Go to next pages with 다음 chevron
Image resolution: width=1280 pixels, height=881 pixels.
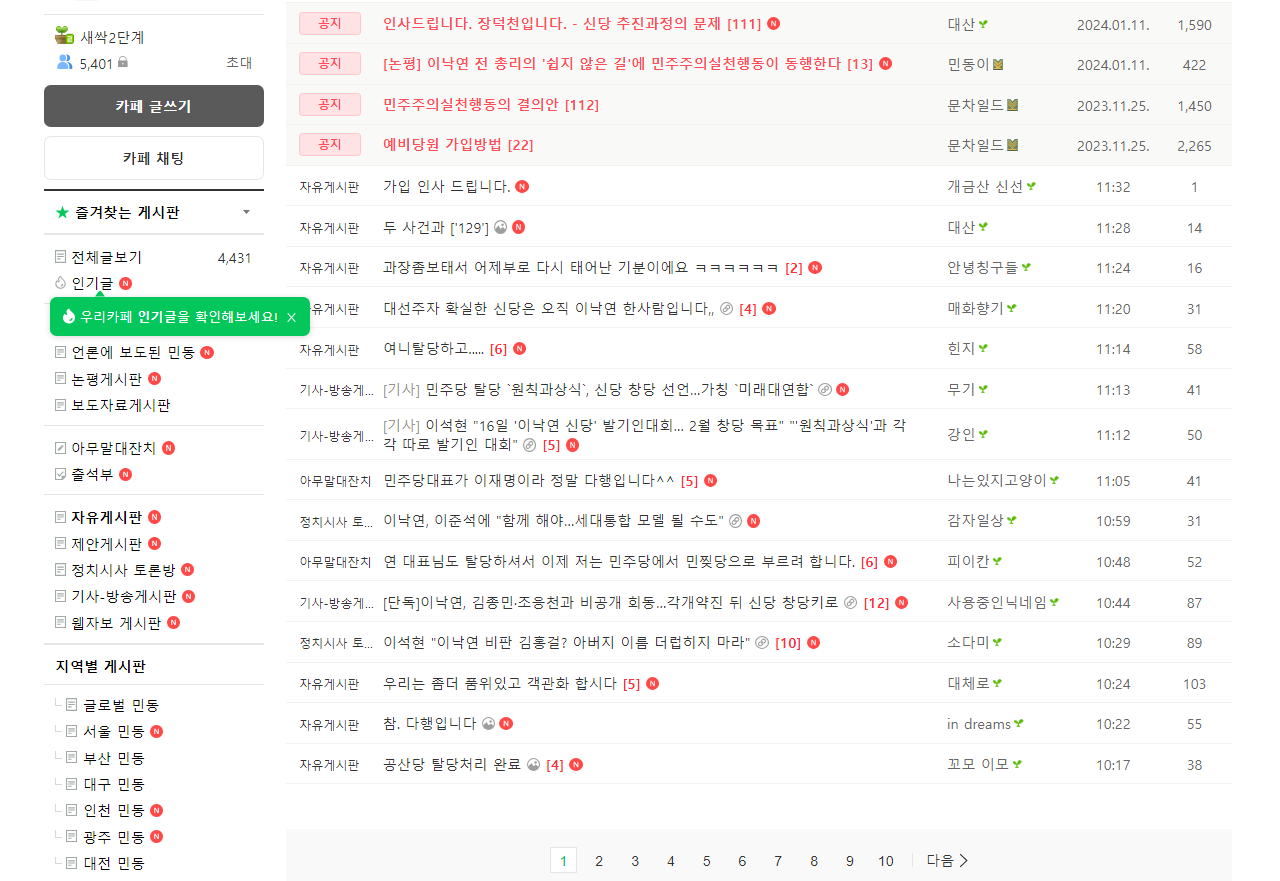coord(947,861)
